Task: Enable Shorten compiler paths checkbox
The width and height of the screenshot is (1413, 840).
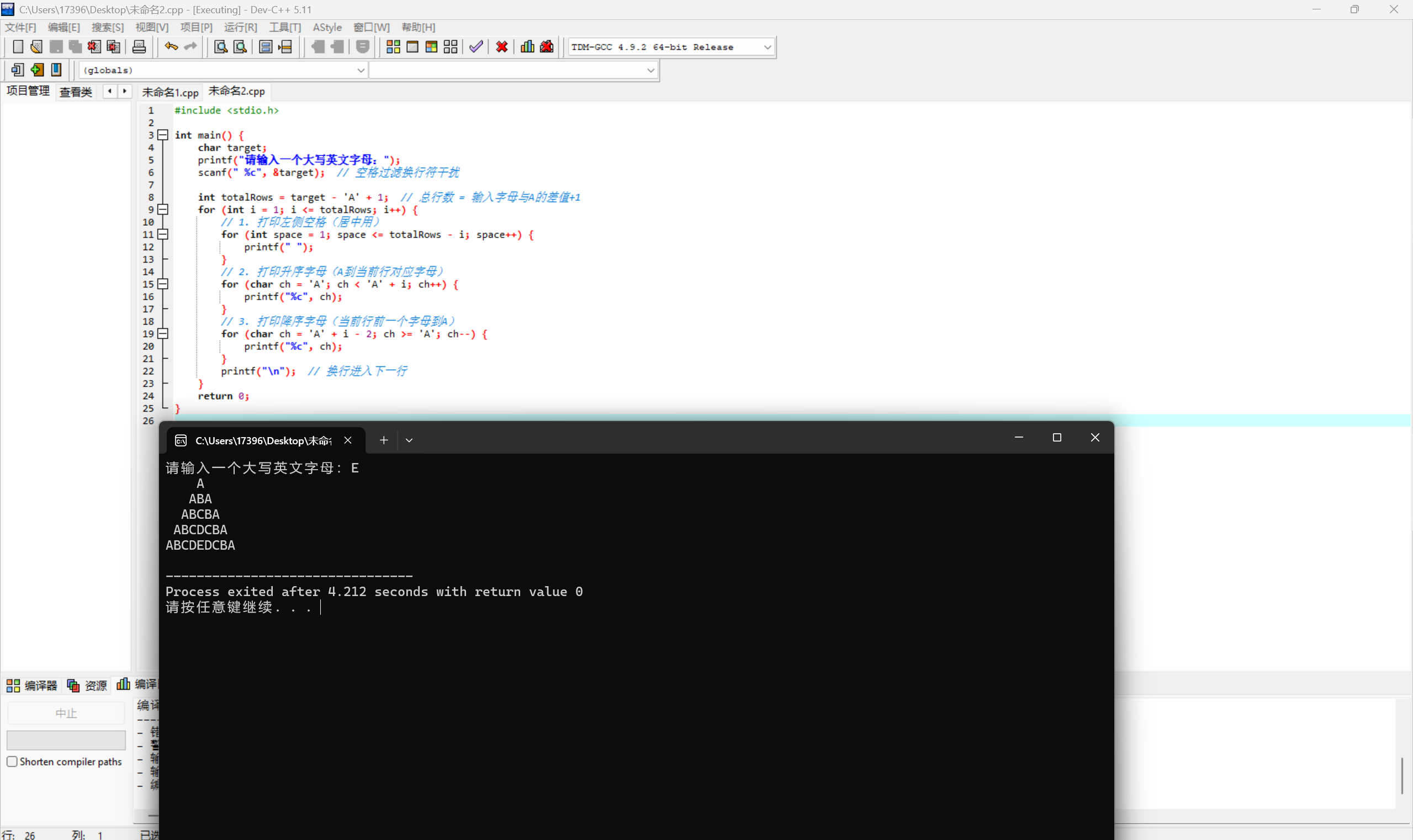Action: point(12,761)
